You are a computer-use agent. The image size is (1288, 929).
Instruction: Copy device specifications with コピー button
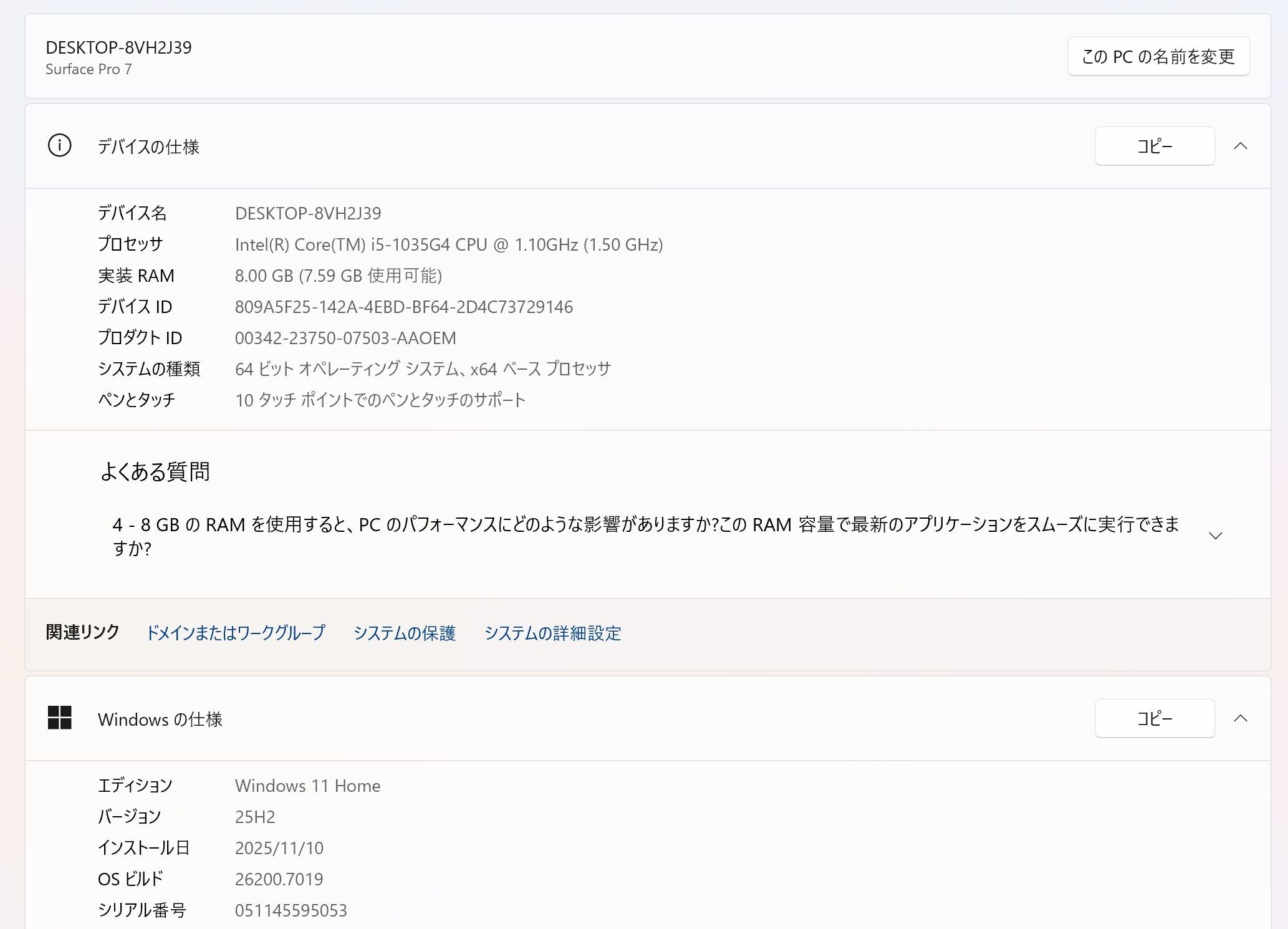[1154, 146]
